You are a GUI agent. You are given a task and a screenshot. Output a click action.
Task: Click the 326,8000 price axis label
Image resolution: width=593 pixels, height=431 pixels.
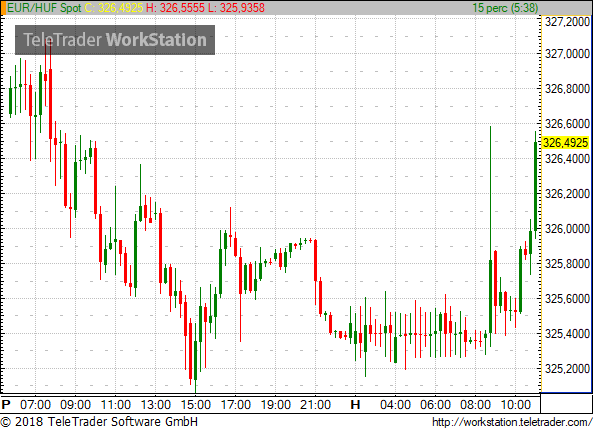point(567,89)
